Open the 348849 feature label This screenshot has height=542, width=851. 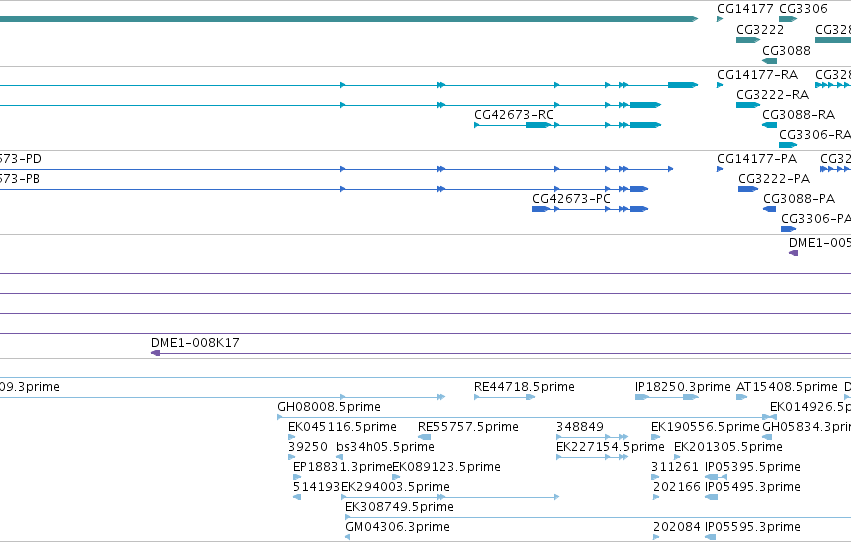click(x=580, y=427)
